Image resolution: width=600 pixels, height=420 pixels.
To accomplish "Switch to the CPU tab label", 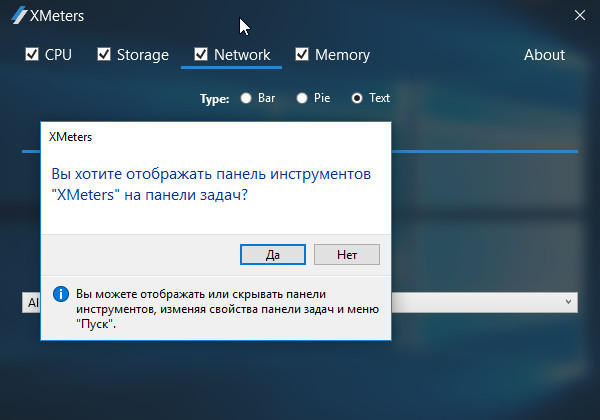I will (58, 55).
